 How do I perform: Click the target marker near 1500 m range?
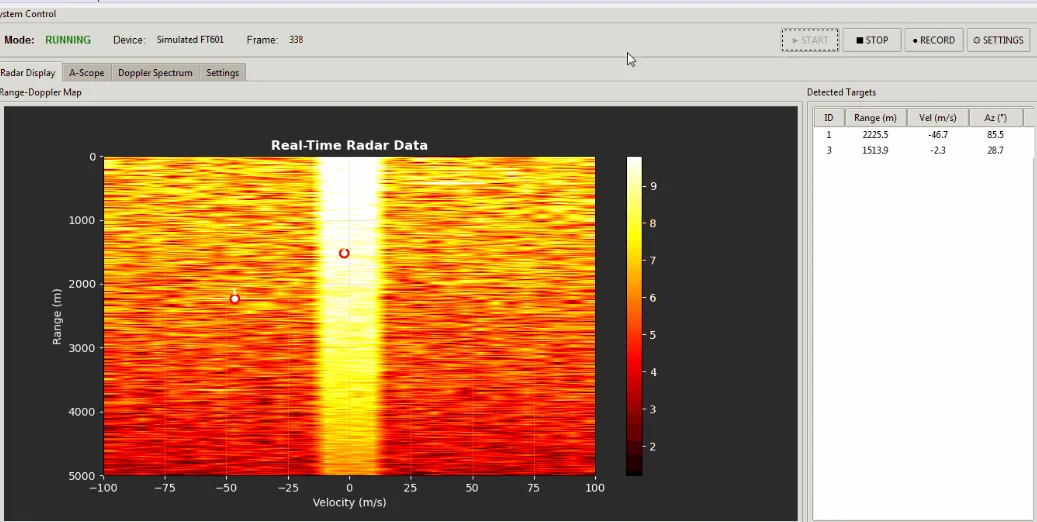point(344,253)
